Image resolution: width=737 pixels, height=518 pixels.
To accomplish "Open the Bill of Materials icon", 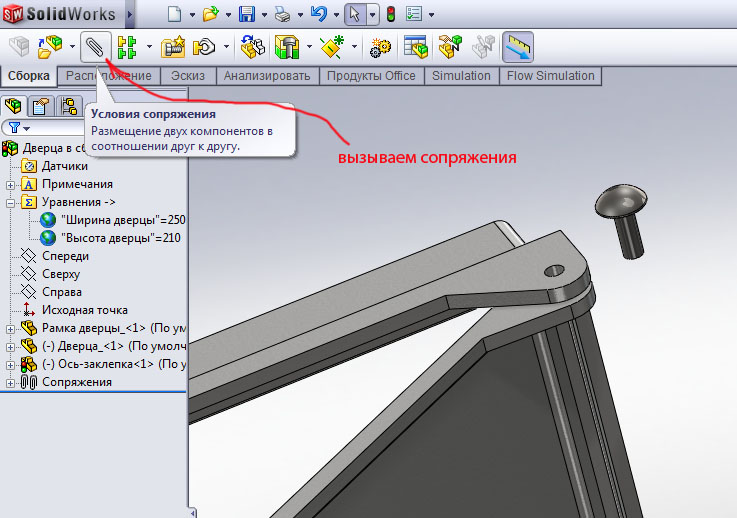I will 415,46.
